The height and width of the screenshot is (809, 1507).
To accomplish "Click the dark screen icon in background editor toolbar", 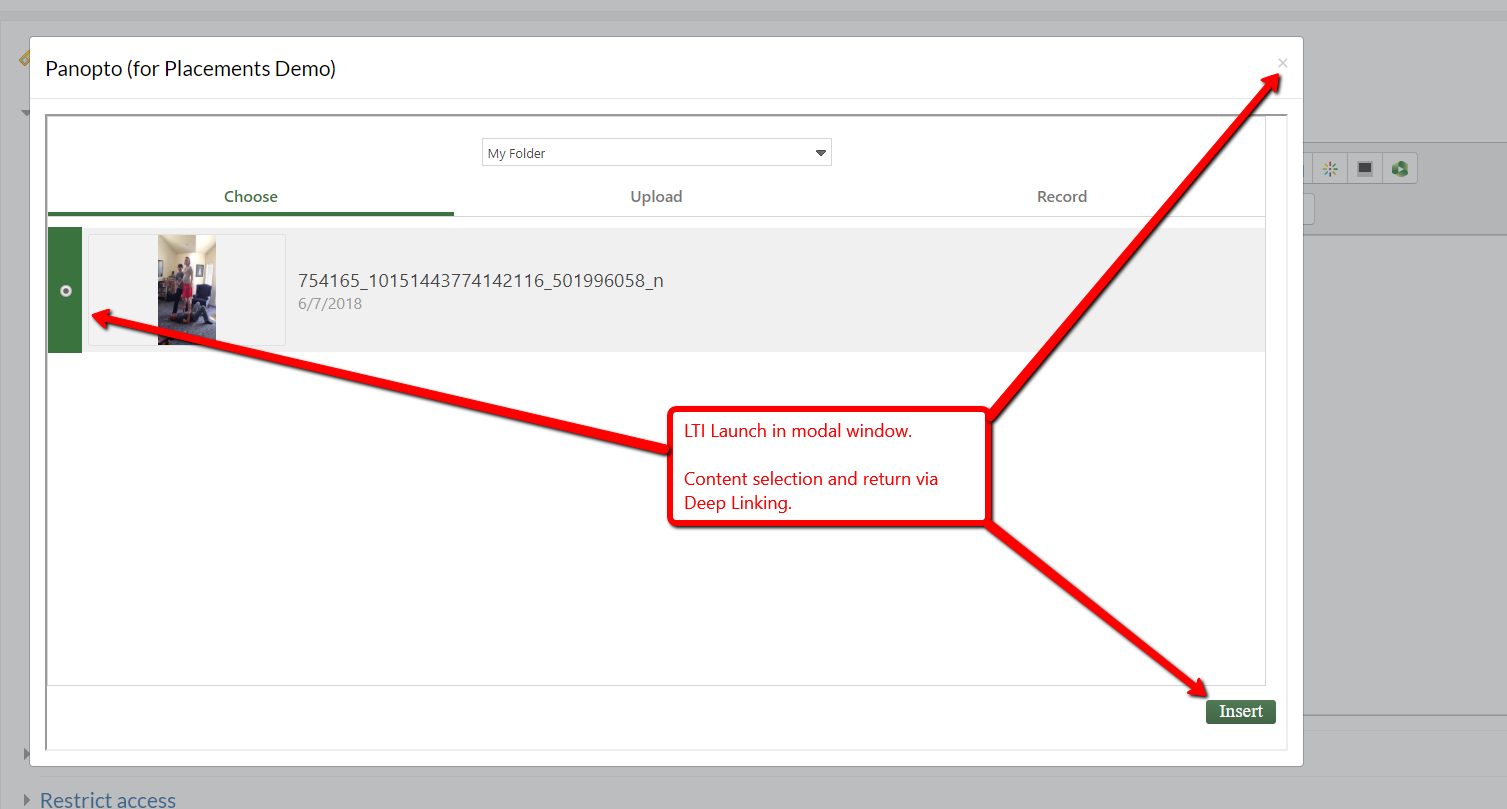I will coord(1364,169).
